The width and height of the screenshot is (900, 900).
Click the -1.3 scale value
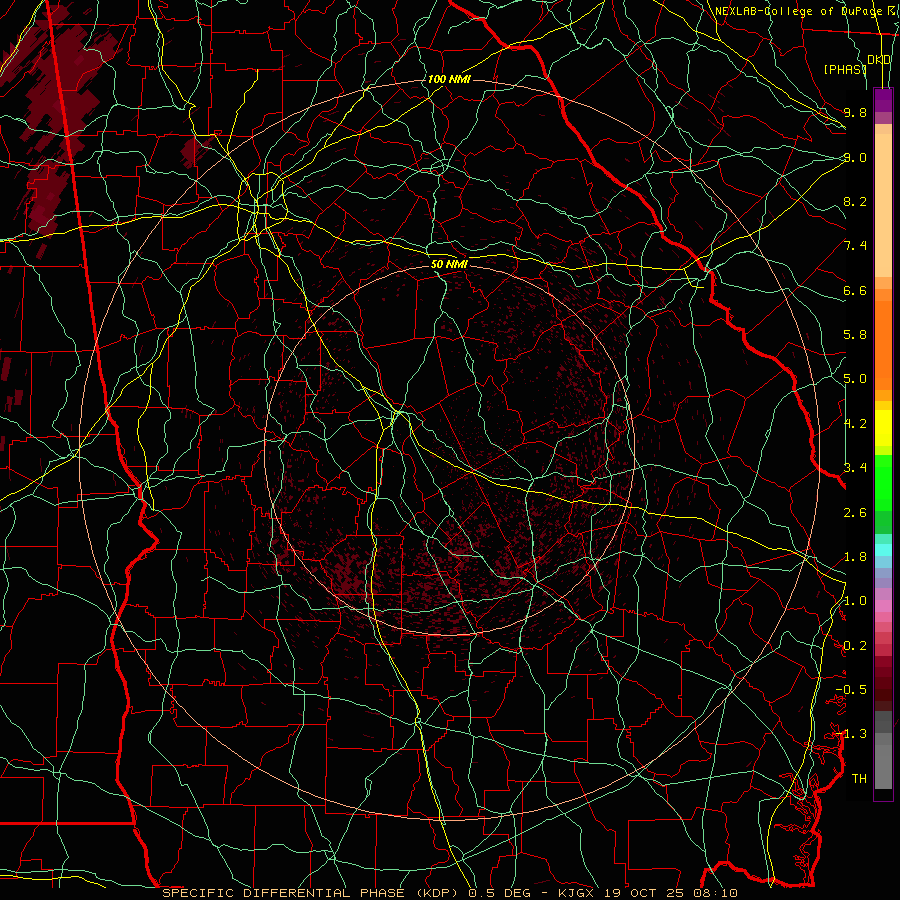[x=851, y=734]
